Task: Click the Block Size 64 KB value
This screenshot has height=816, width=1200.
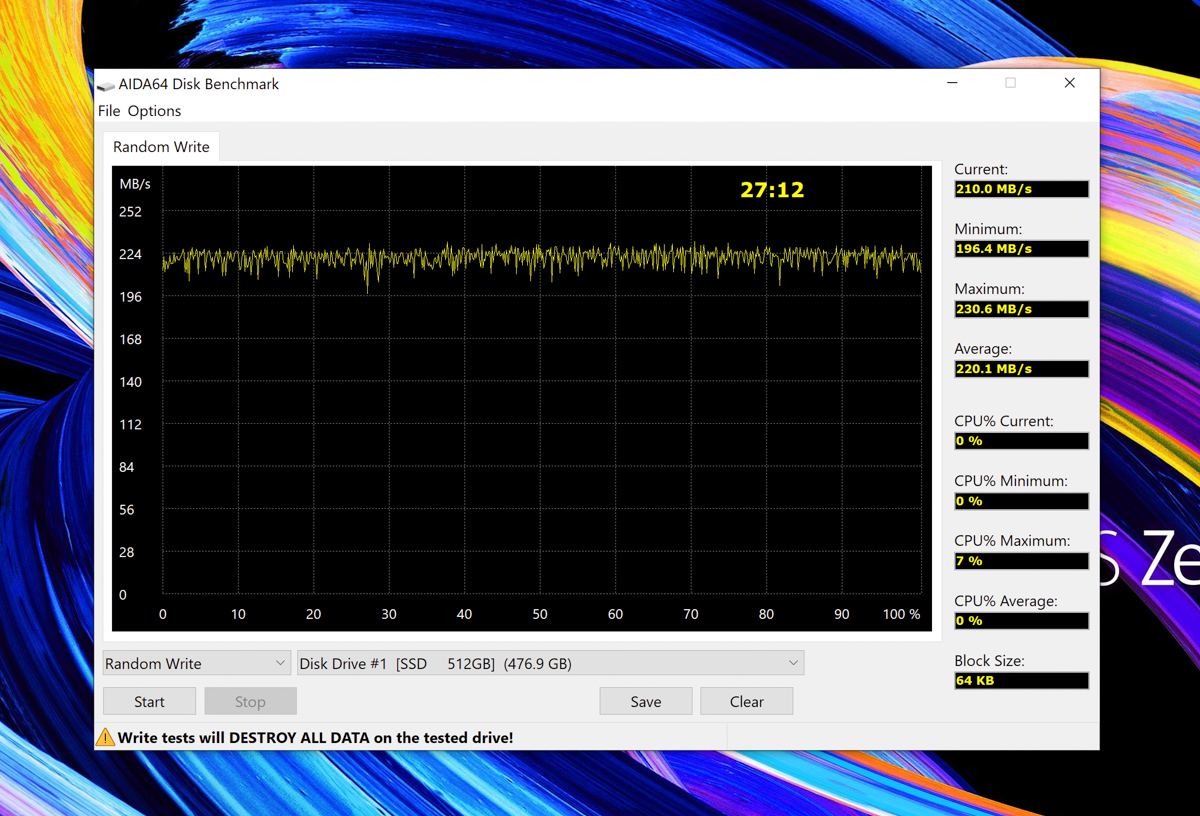Action: coord(1021,681)
